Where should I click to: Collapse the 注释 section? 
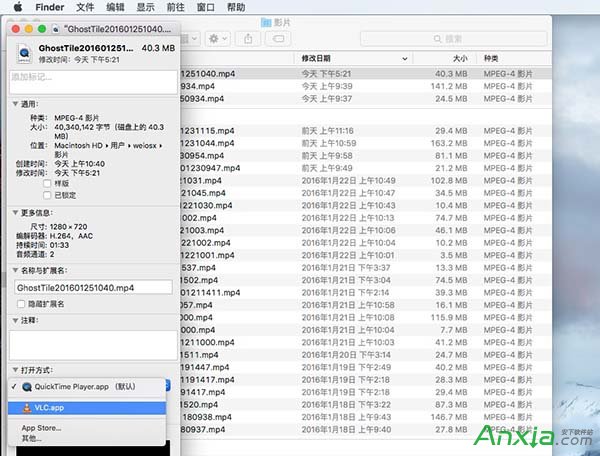coord(15,320)
